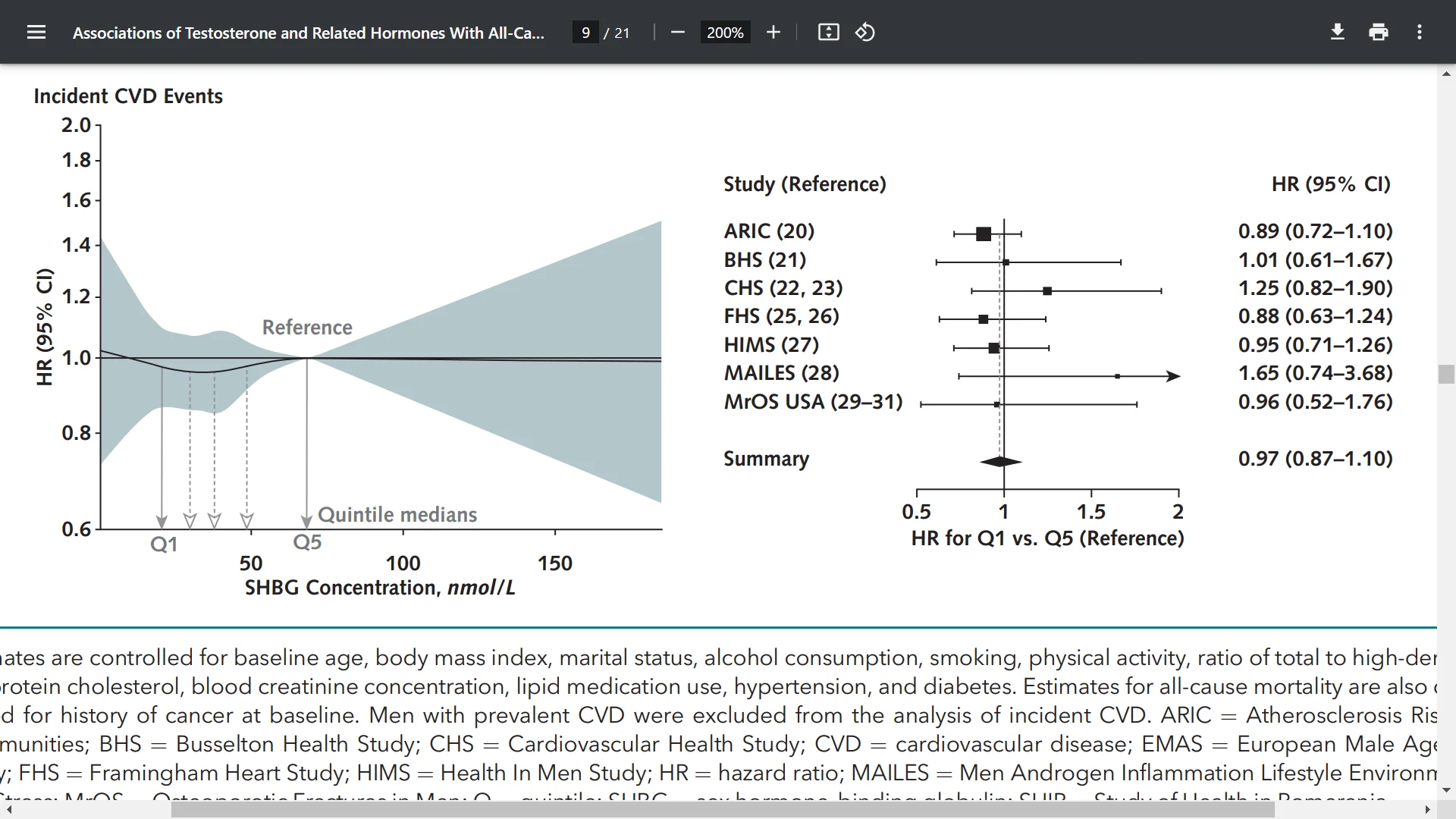Image resolution: width=1456 pixels, height=819 pixels.
Task: Click the value '0.96 (0.52–1.76)'
Action: click(x=1316, y=402)
